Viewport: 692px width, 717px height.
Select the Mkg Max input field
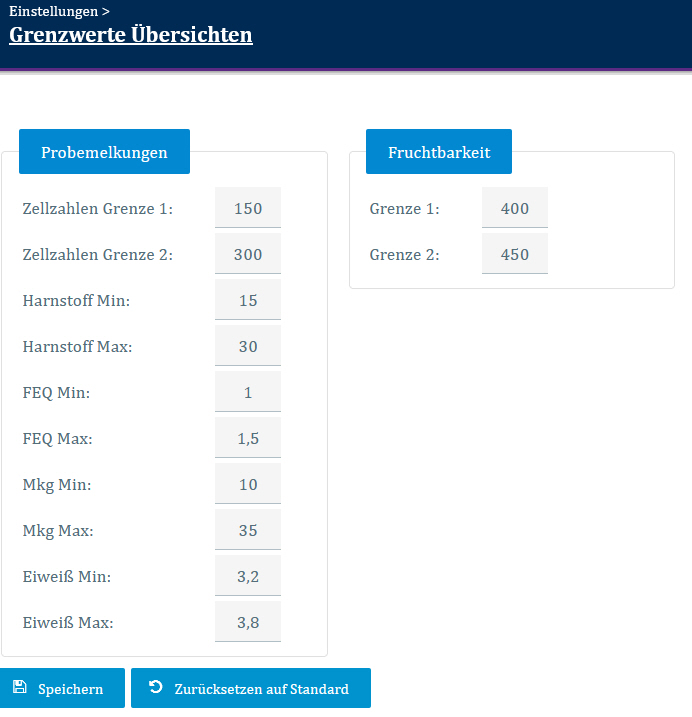[247, 530]
